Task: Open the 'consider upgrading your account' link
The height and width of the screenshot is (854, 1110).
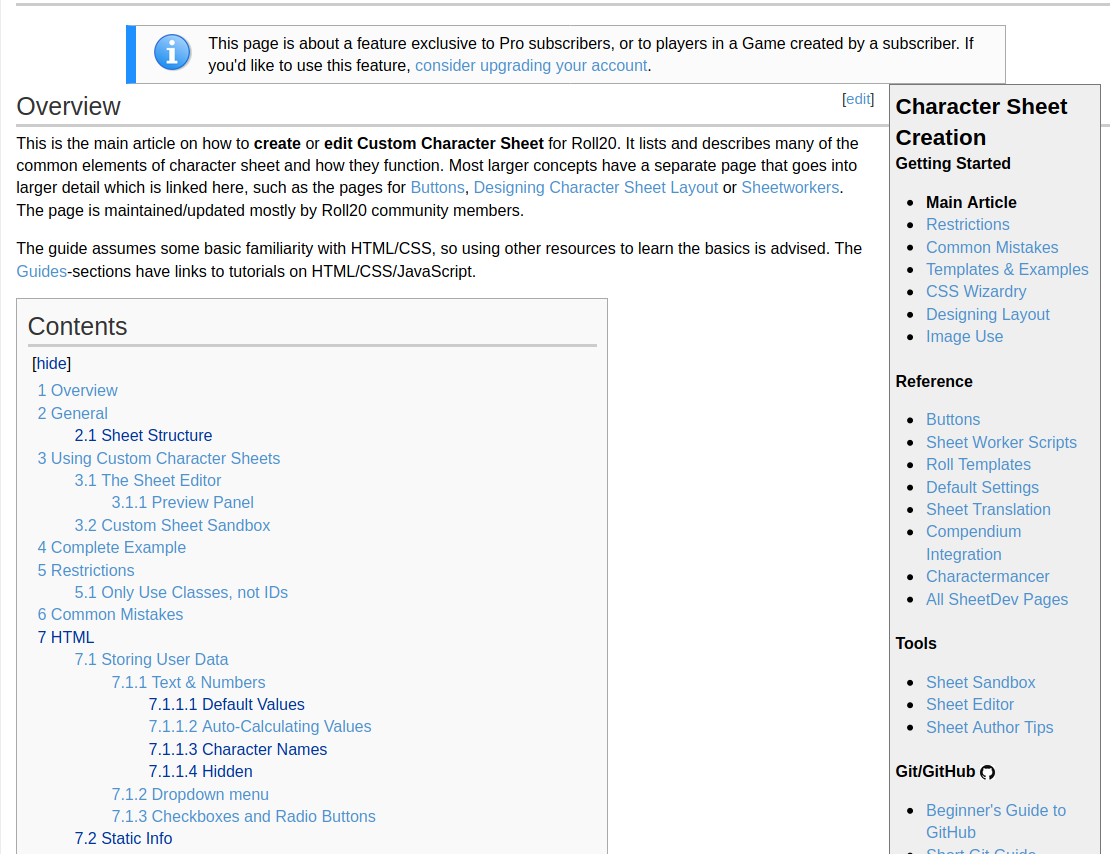Action: (531, 66)
